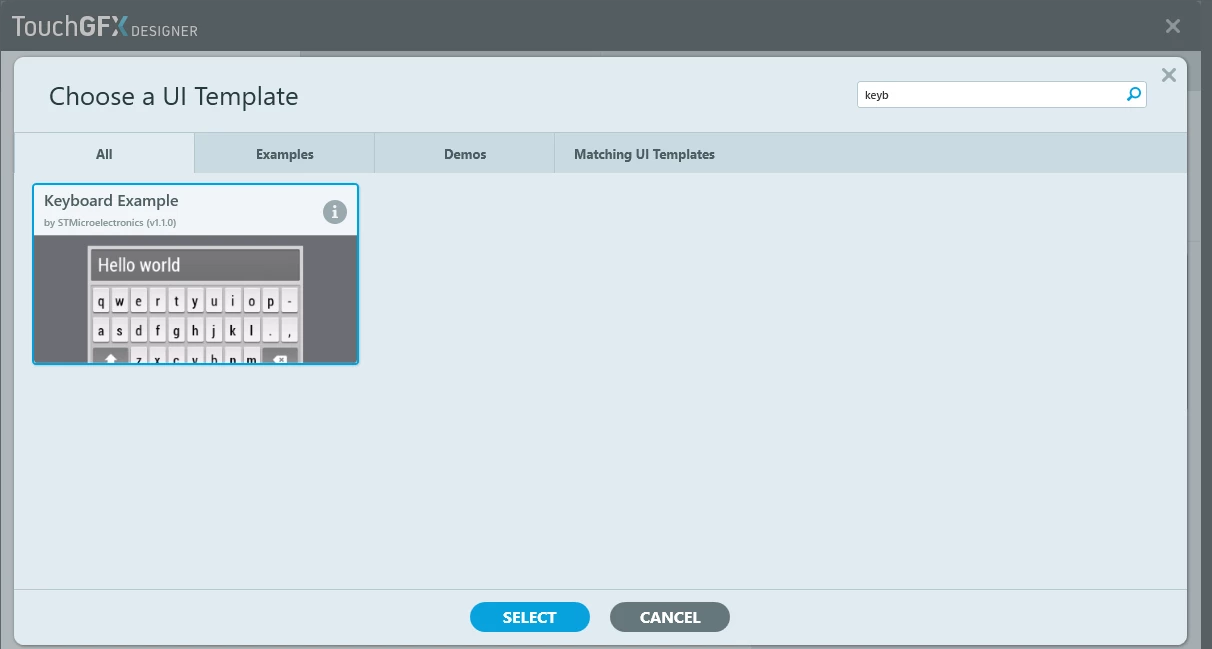Click the CANCEL button
This screenshot has width=1212, height=649.
670,617
